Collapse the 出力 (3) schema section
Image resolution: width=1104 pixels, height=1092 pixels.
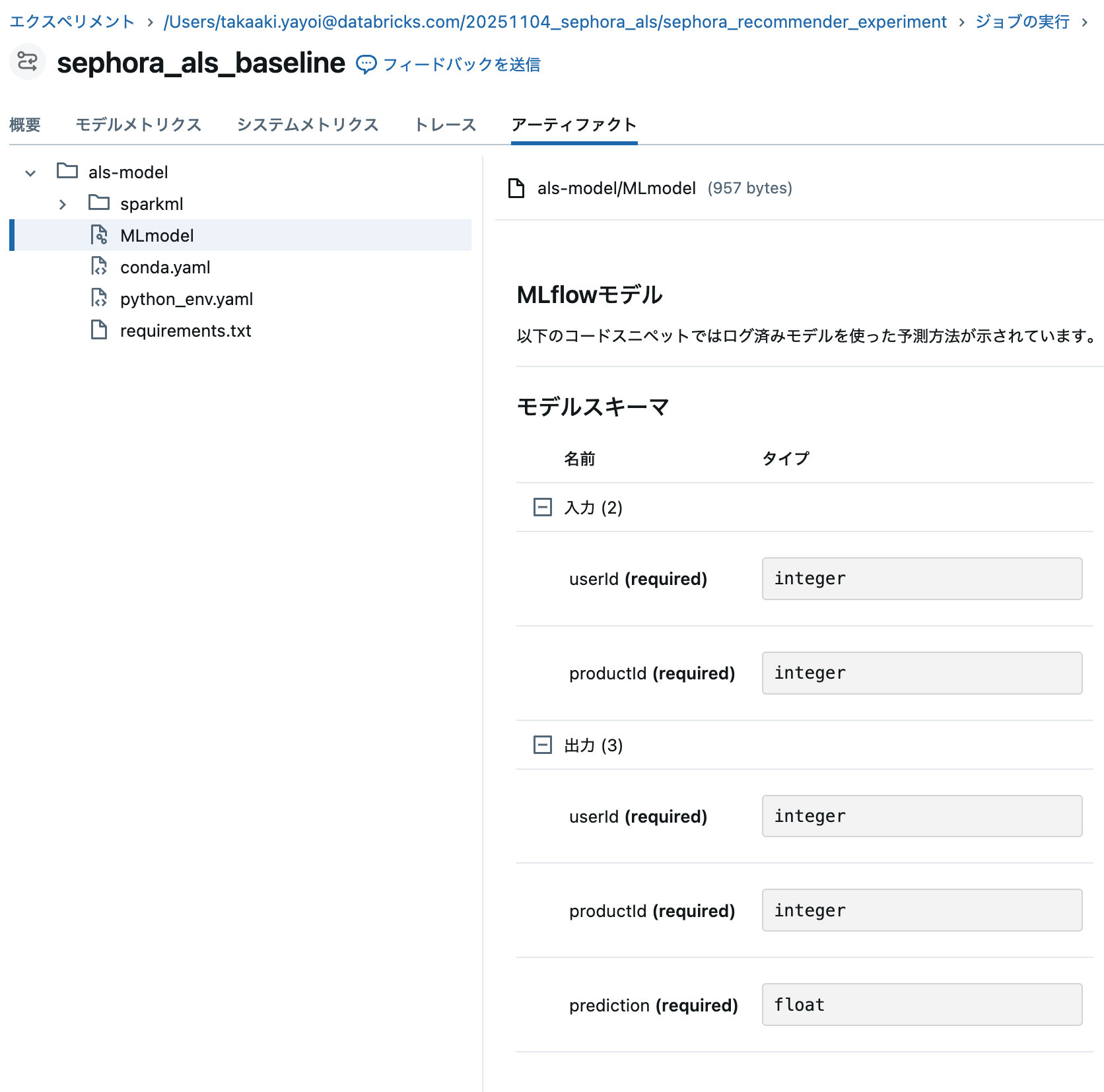point(543,745)
